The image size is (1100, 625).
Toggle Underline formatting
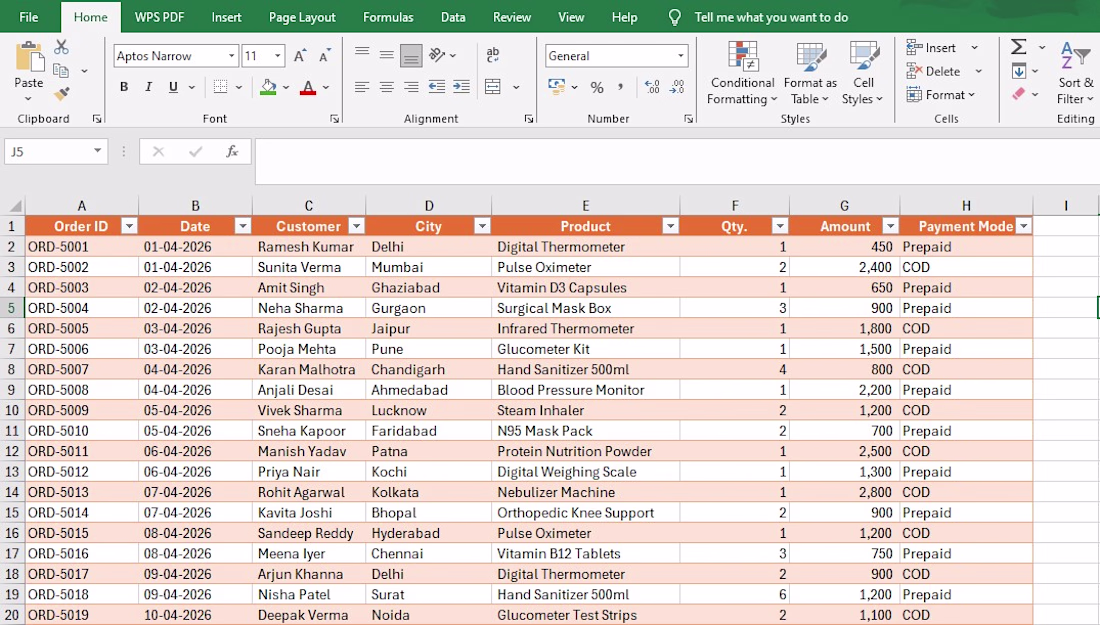[173, 87]
